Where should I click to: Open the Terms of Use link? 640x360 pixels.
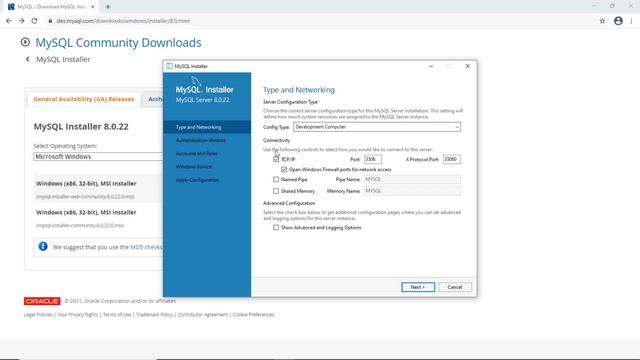[117, 315]
